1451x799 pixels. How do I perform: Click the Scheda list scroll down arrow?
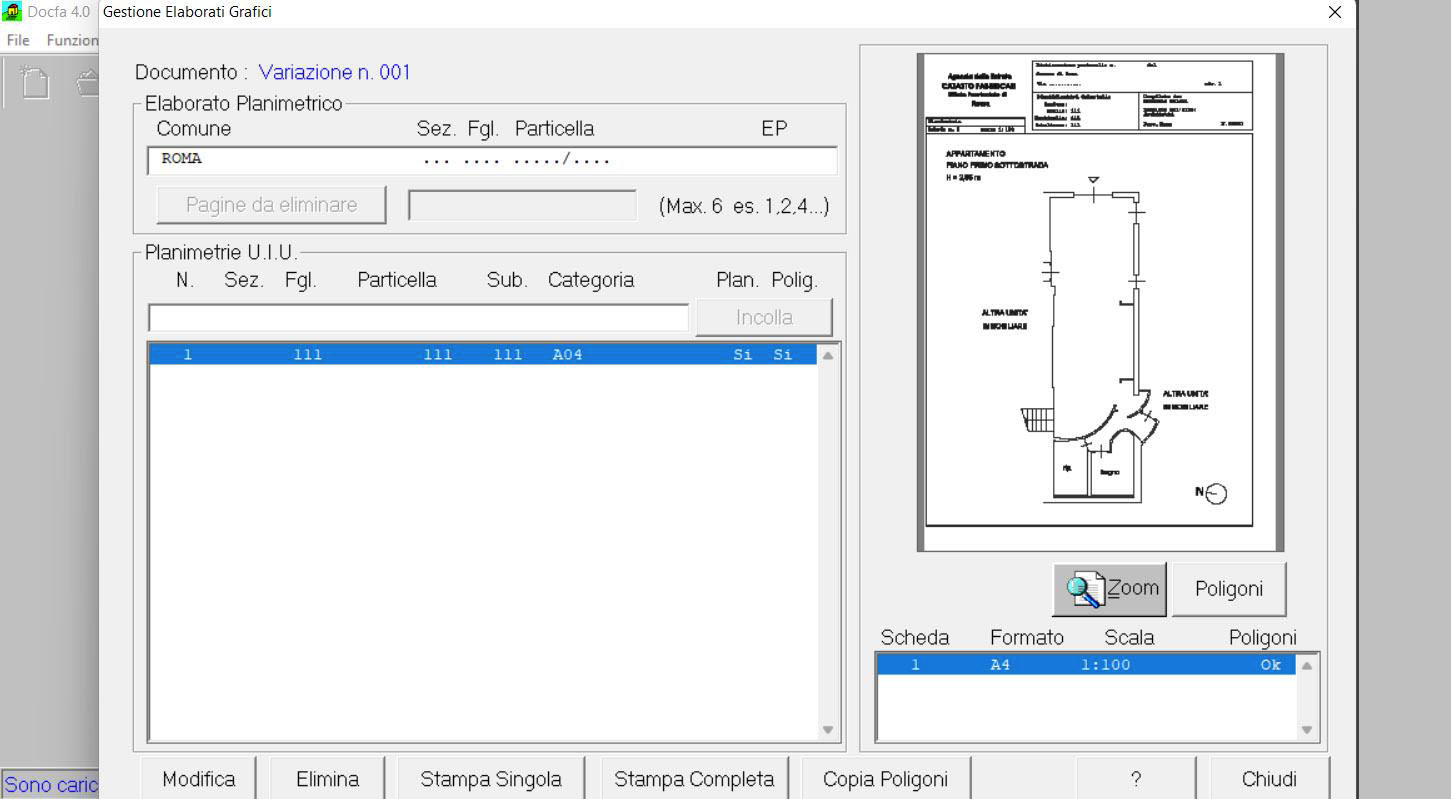tap(1306, 730)
